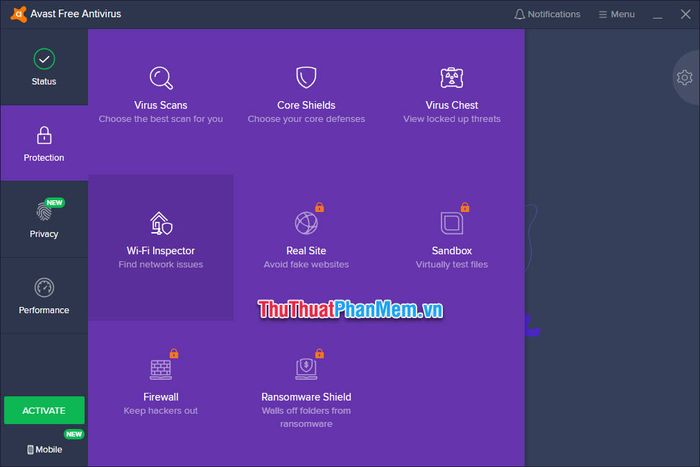The width and height of the screenshot is (700, 467).
Task: Open Virus Scans magnifier icon
Action: tap(161, 78)
